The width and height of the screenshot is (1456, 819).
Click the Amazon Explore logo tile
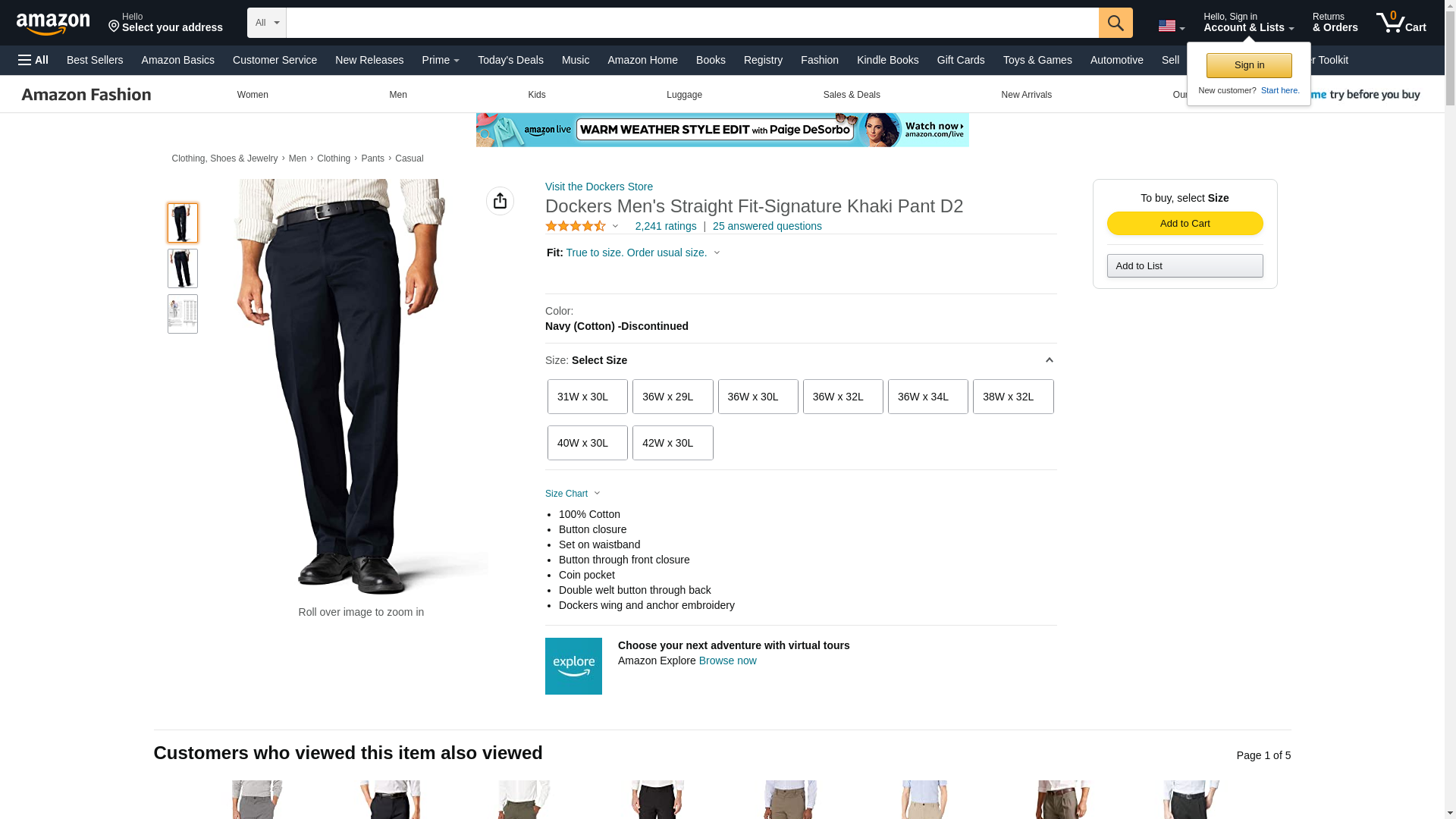(x=573, y=666)
